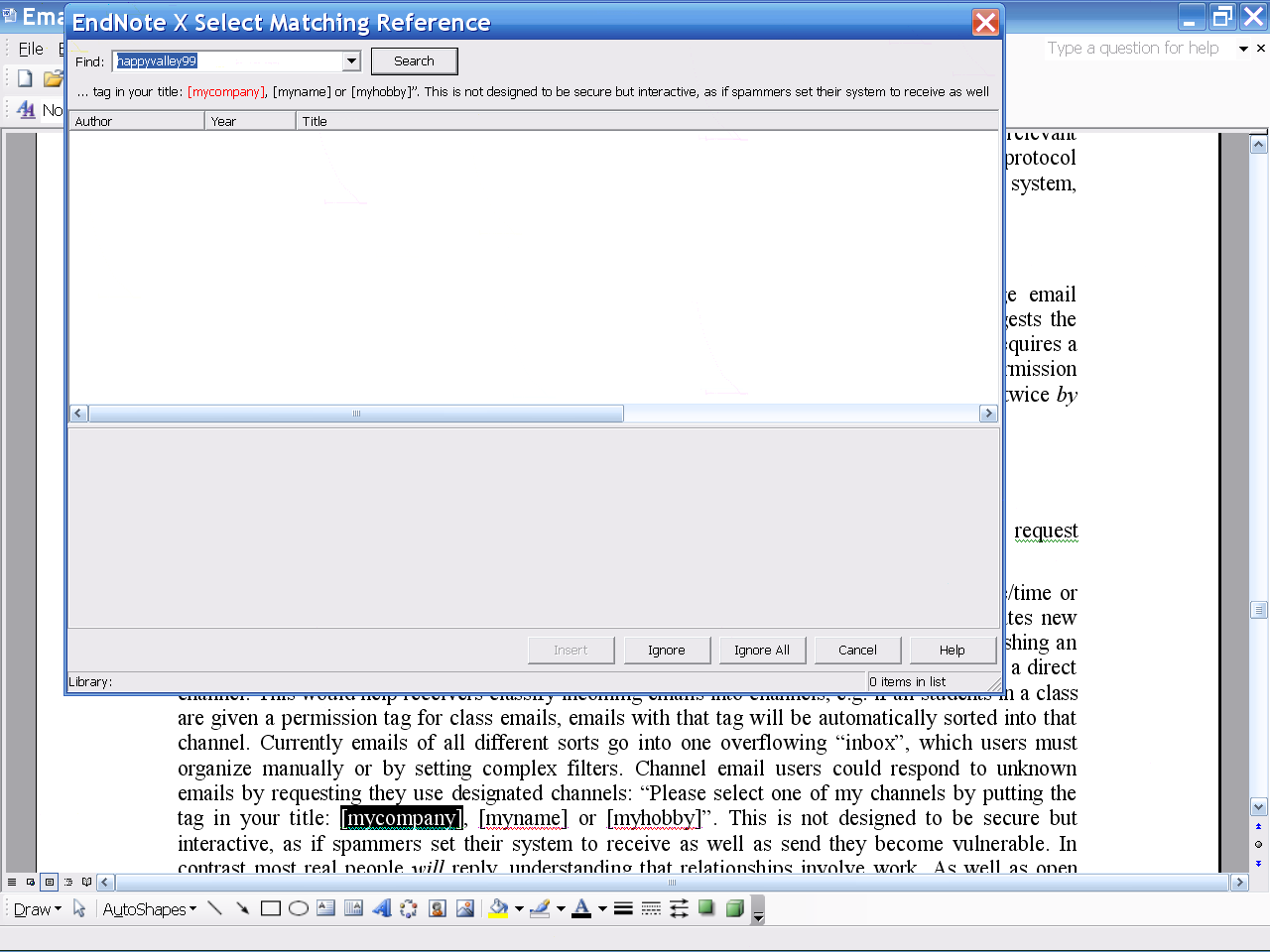This screenshot has width=1270, height=952.
Task: Close the Word document with the small X
Action: [x=1261, y=49]
